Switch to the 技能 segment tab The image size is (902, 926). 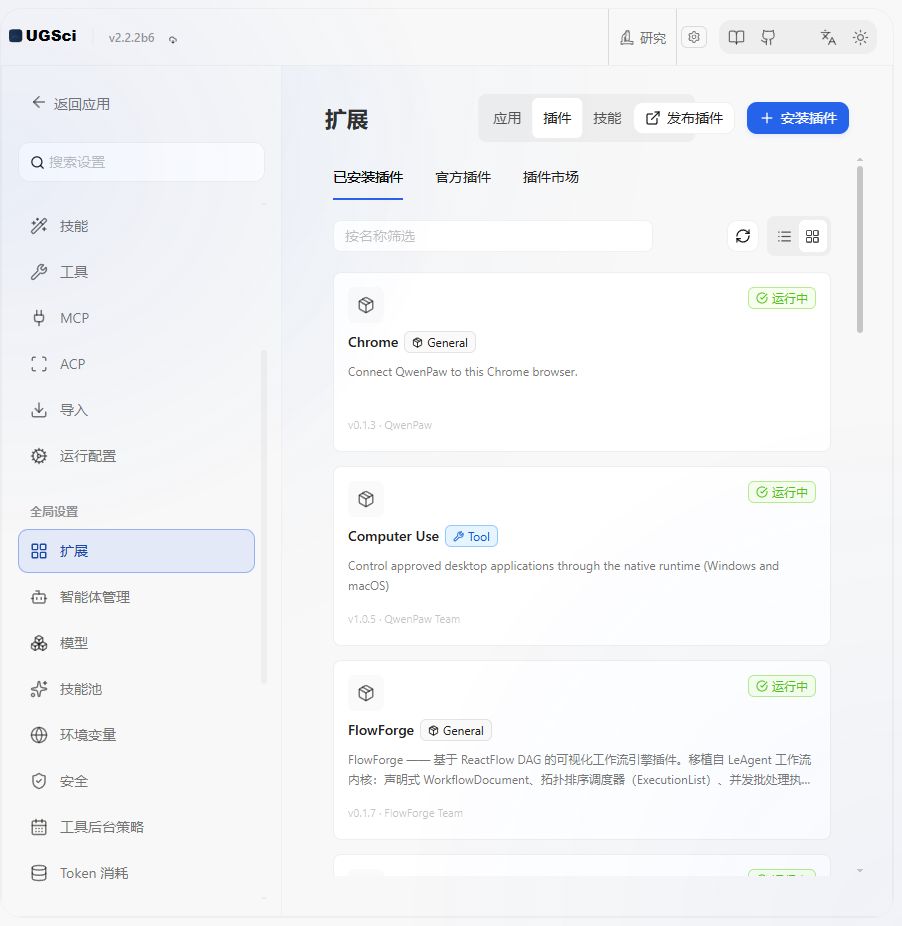(x=607, y=118)
